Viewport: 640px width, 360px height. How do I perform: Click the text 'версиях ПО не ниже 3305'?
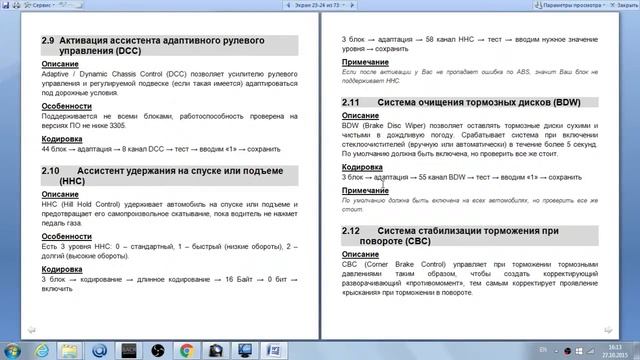point(84,125)
